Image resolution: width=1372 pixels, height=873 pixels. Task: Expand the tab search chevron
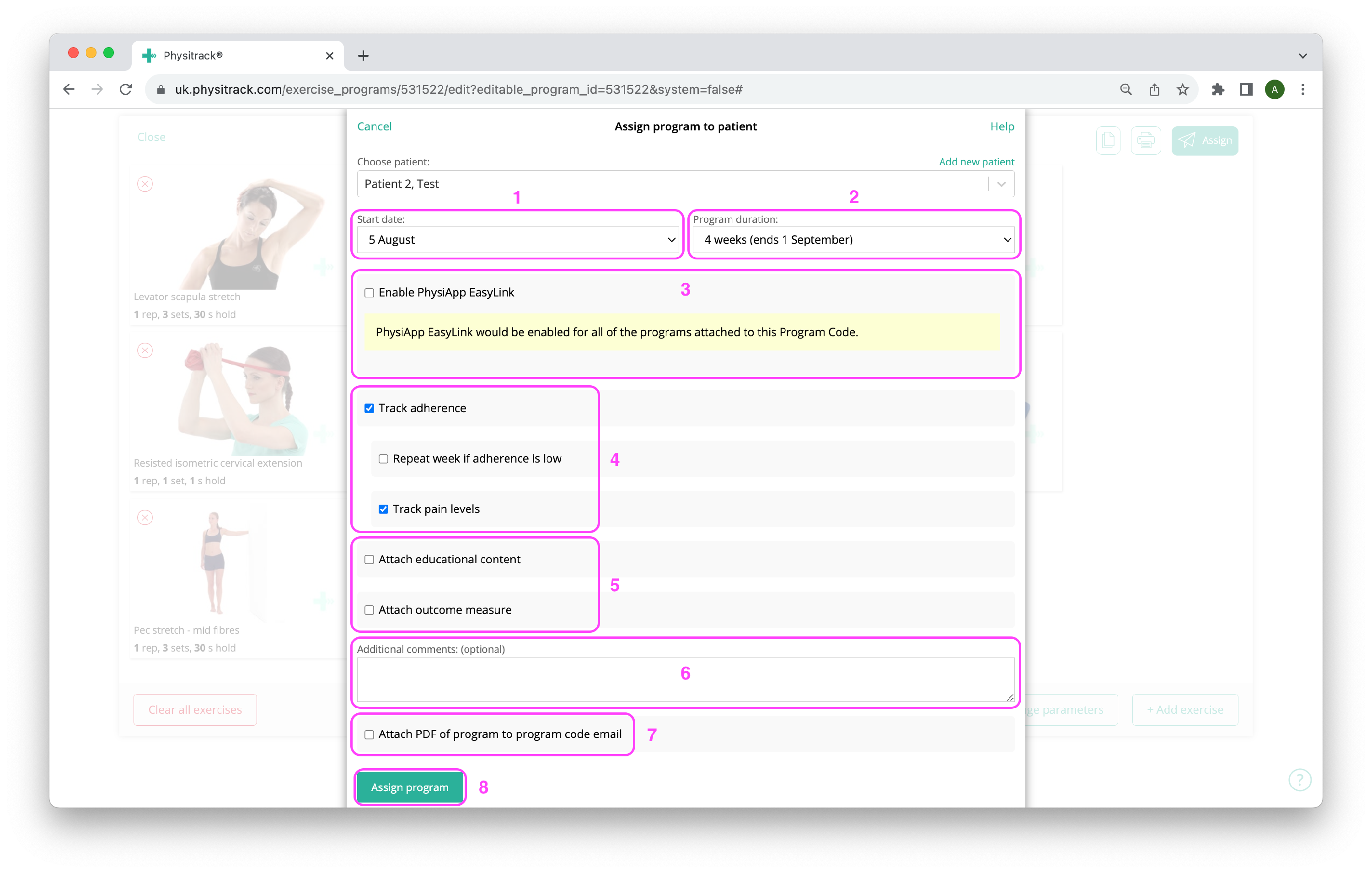[1303, 56]
